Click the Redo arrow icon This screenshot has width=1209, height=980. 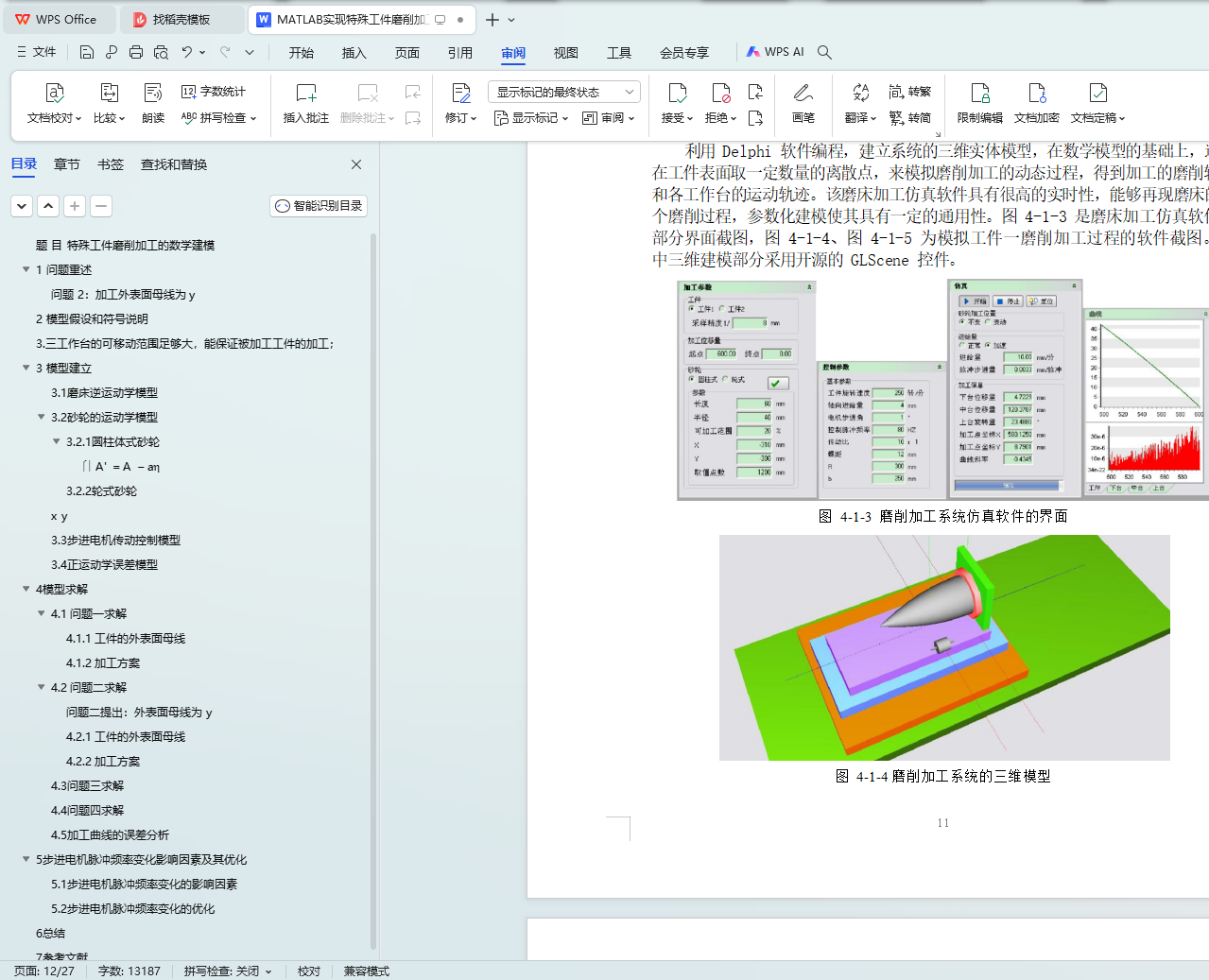[225, 52]
